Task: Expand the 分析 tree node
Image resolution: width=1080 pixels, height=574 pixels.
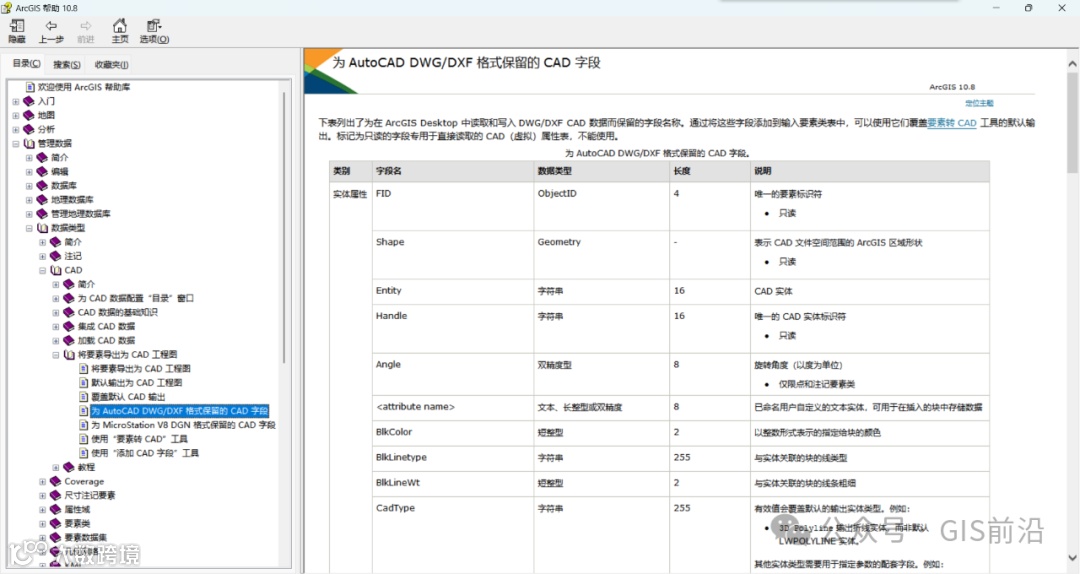Action: (16, 130)
